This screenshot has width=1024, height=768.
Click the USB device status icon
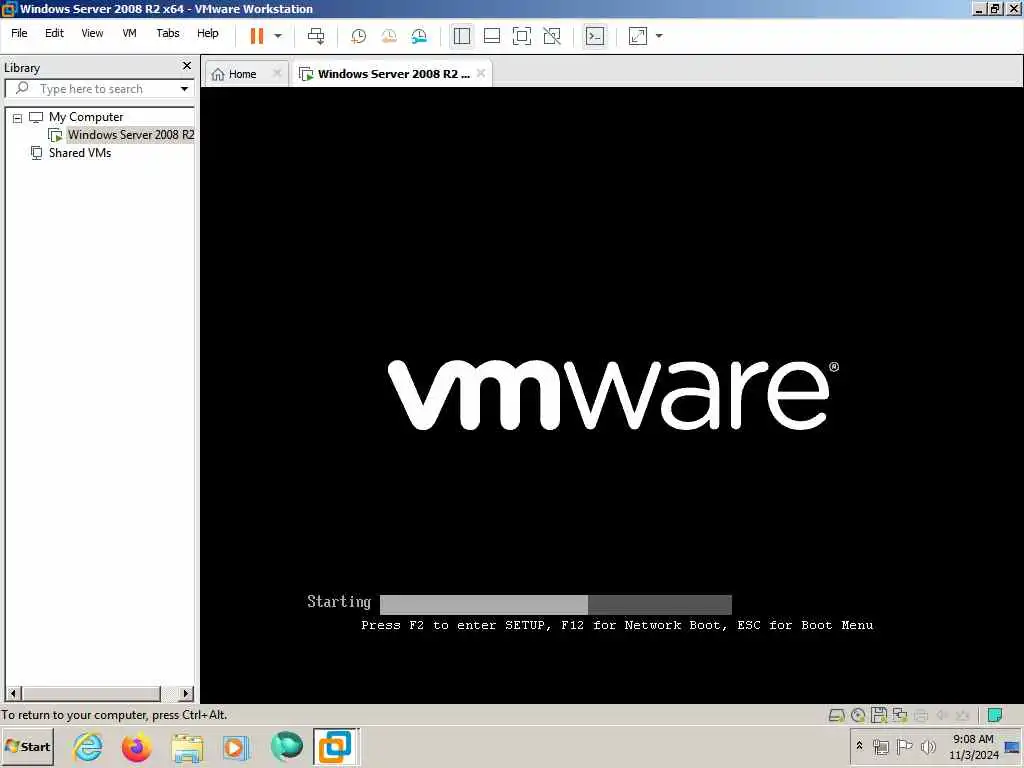click(963, 715)
